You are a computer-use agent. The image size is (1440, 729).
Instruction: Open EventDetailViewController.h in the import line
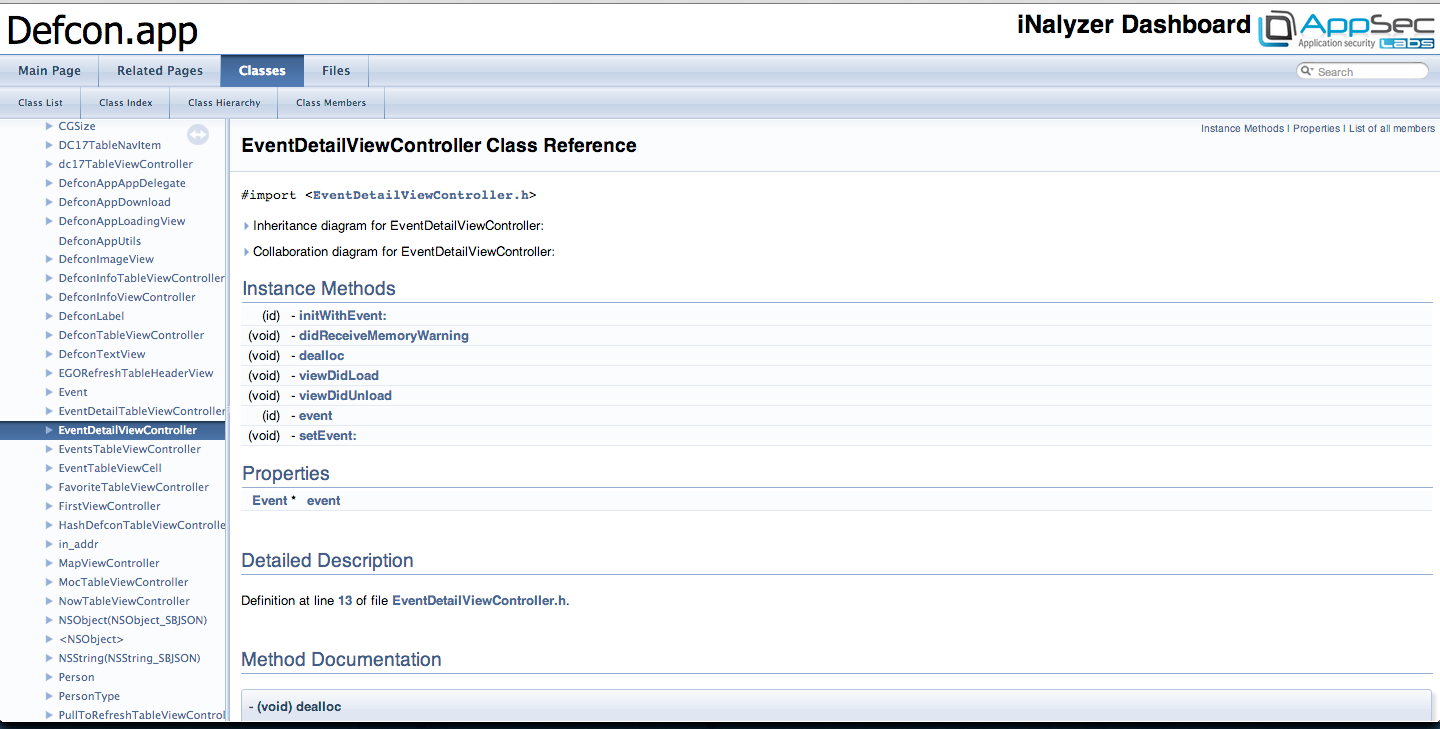(x=420, y=195)
